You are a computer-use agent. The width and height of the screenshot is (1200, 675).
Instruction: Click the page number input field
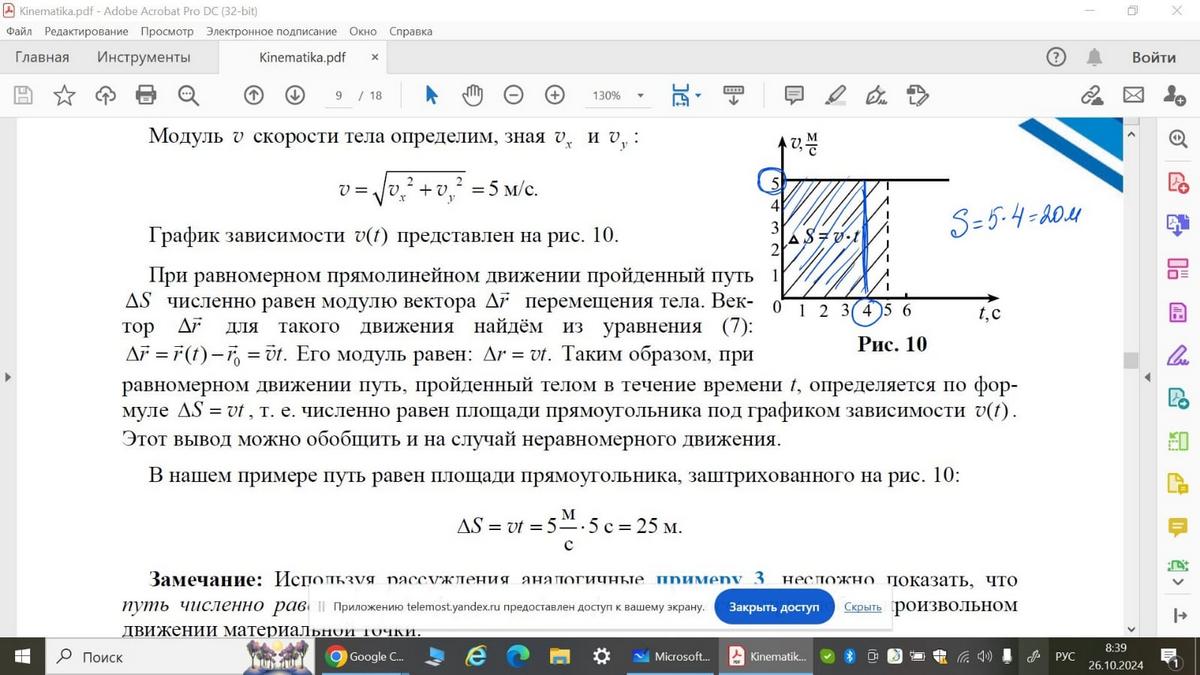click(x=339, y=95)
